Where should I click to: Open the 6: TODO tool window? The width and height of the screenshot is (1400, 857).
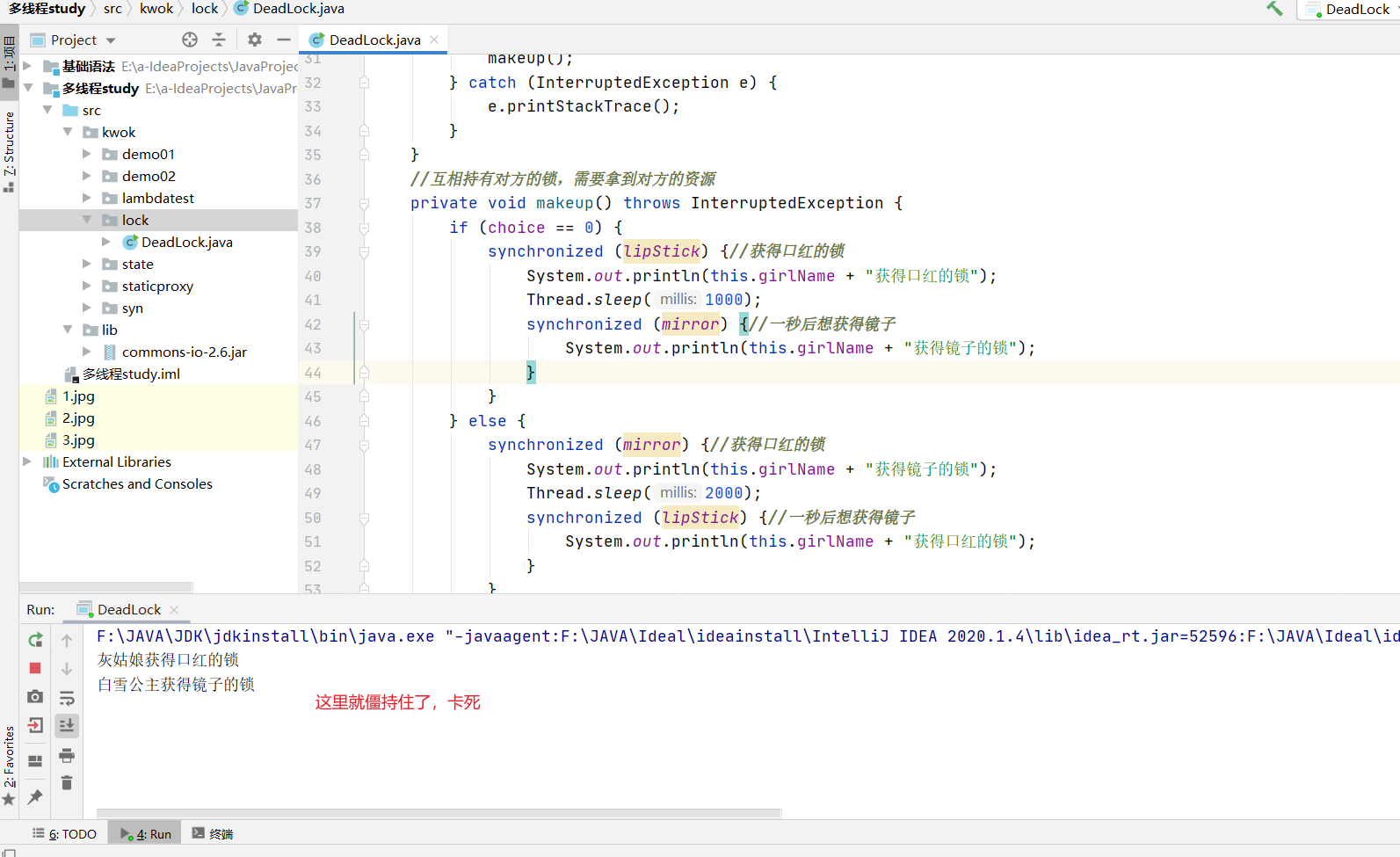65,833
